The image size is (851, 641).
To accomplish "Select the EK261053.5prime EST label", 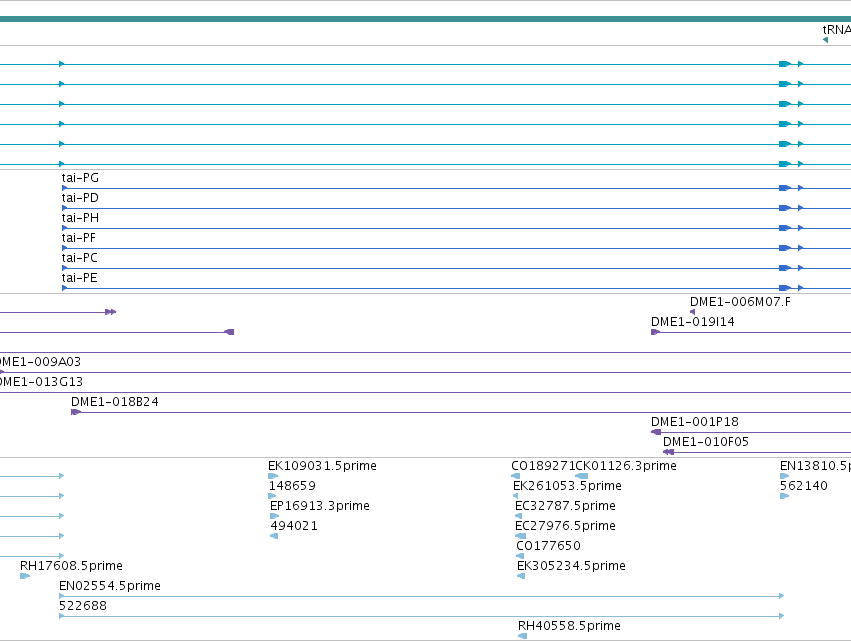I will coord(567,486).
